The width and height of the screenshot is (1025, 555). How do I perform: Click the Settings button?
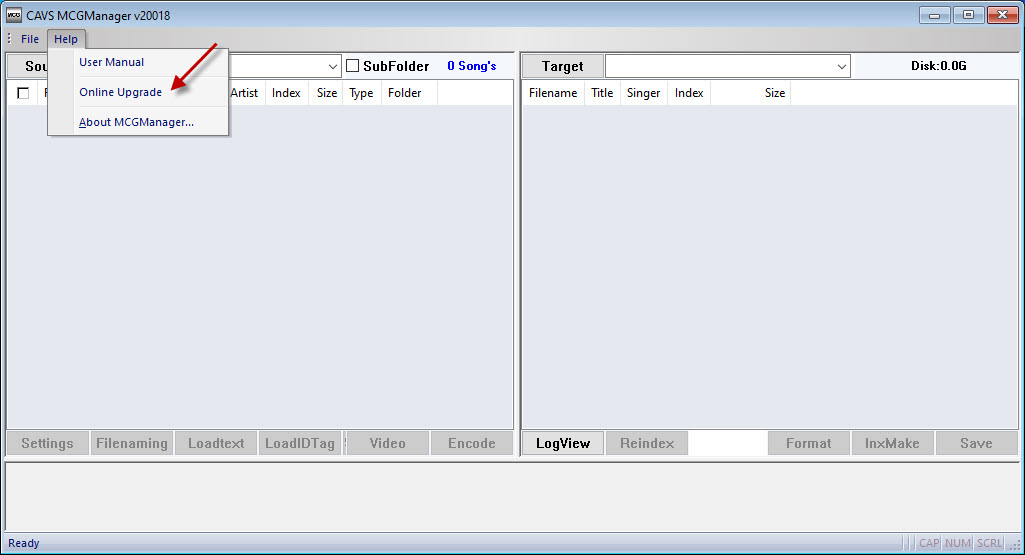(x=47, y=443)
